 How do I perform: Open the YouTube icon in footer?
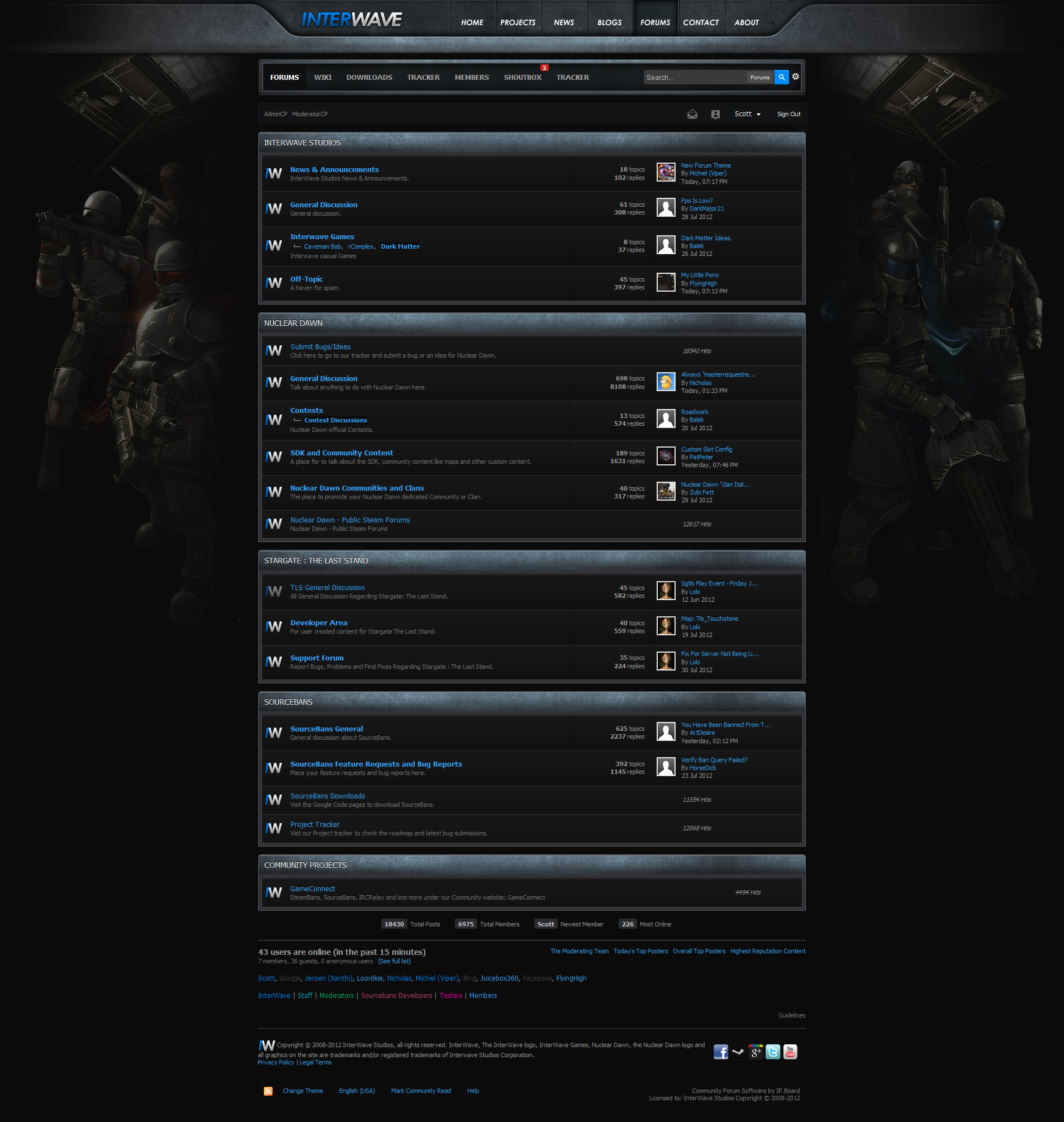(790, 1052)
